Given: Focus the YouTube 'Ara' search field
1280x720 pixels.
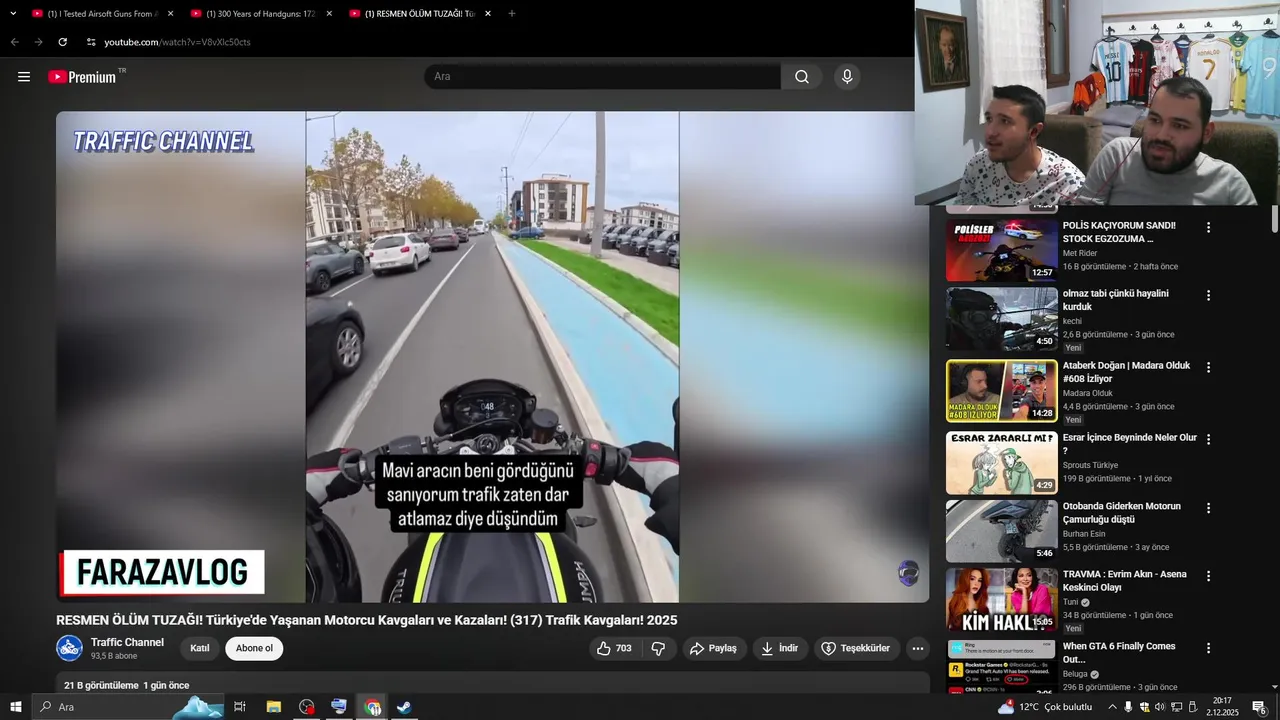Looking at the screenshot, I should 602,77.
